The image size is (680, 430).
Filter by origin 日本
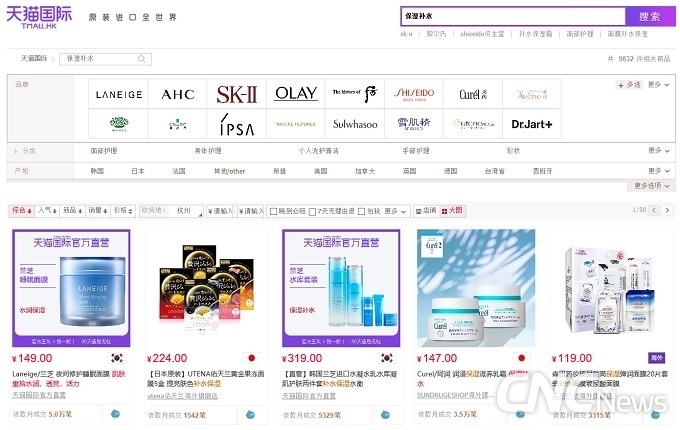pyautogui.click(x=138, y=171)
